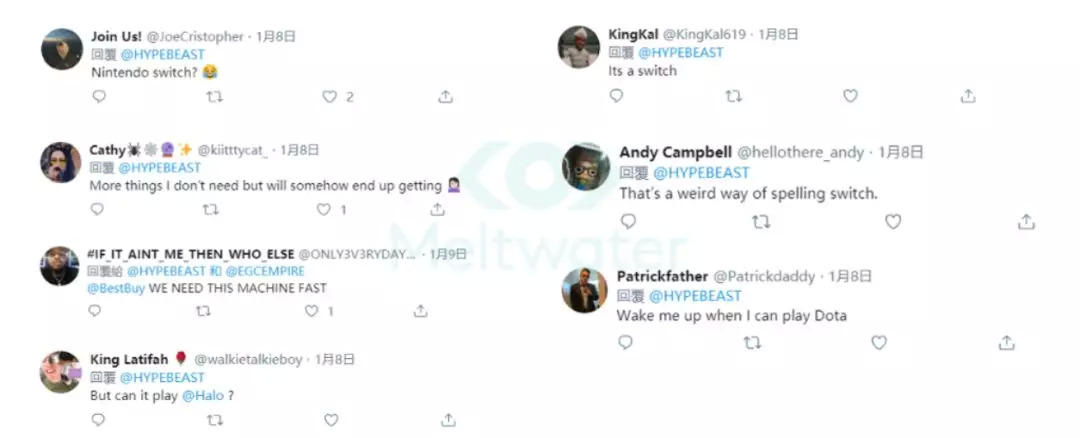The image size is (1080, 438).
Task: Like Andy Campbell's weird spelling tweet
Action: 893,222
